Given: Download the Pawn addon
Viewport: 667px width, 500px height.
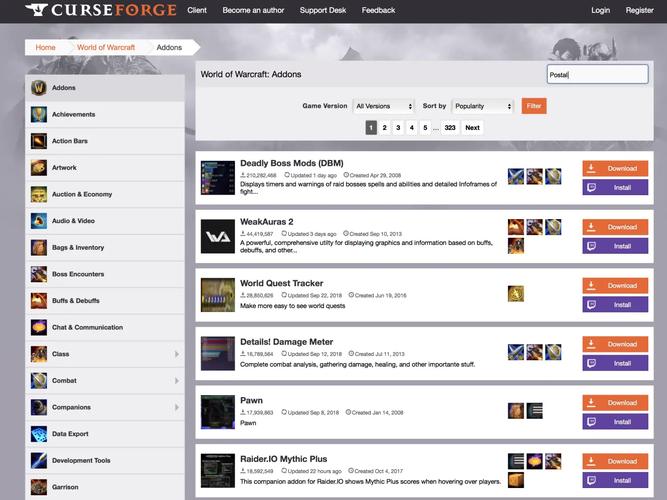Looking at the screenshot, I should point(615,403).
